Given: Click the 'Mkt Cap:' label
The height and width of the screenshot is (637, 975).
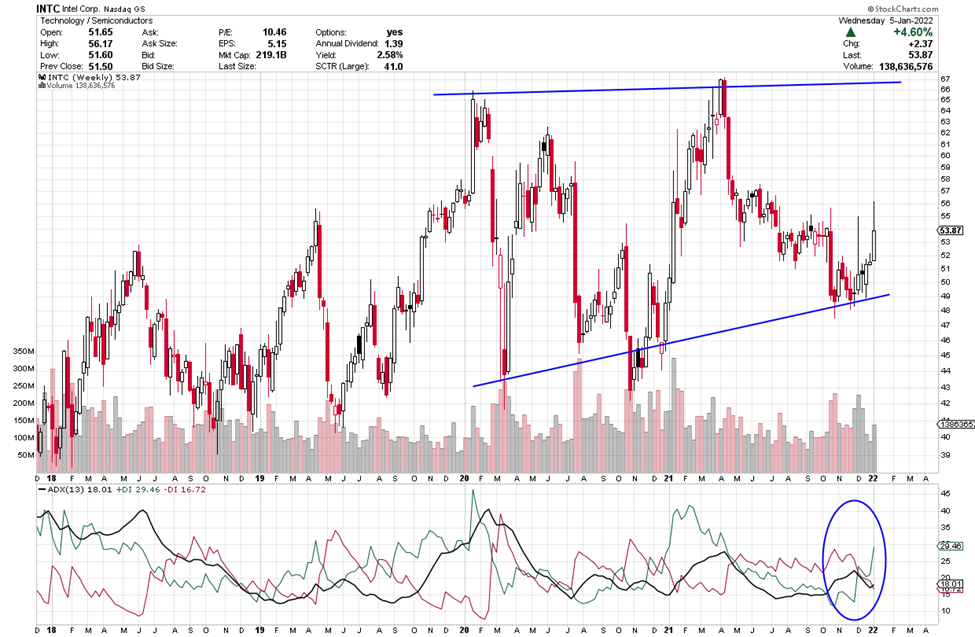Looking at the screenshot, I should pos(235,55).
